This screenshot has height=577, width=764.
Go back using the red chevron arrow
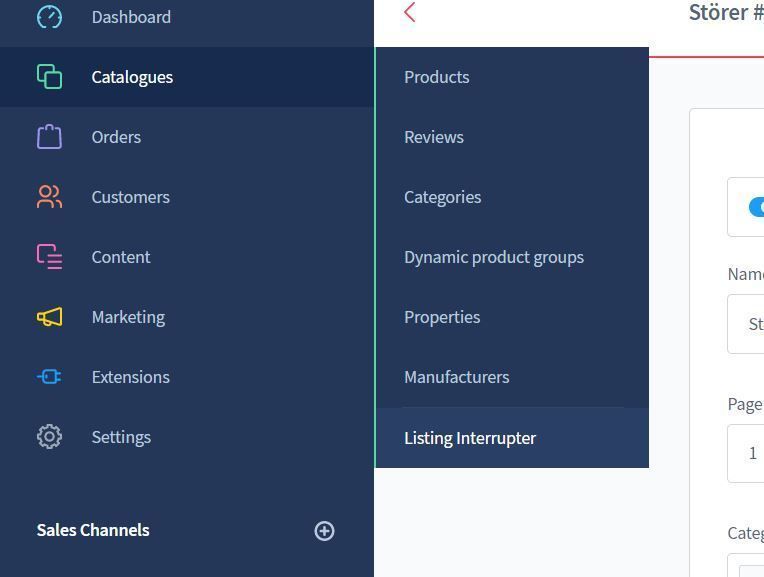[410, 13]
